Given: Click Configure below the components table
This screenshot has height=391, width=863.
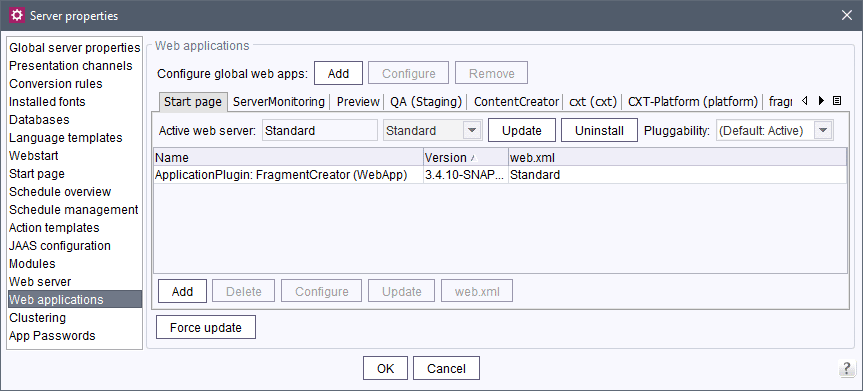Looking at the screenshot, I should pyautogui.click(x=321, y=291).
